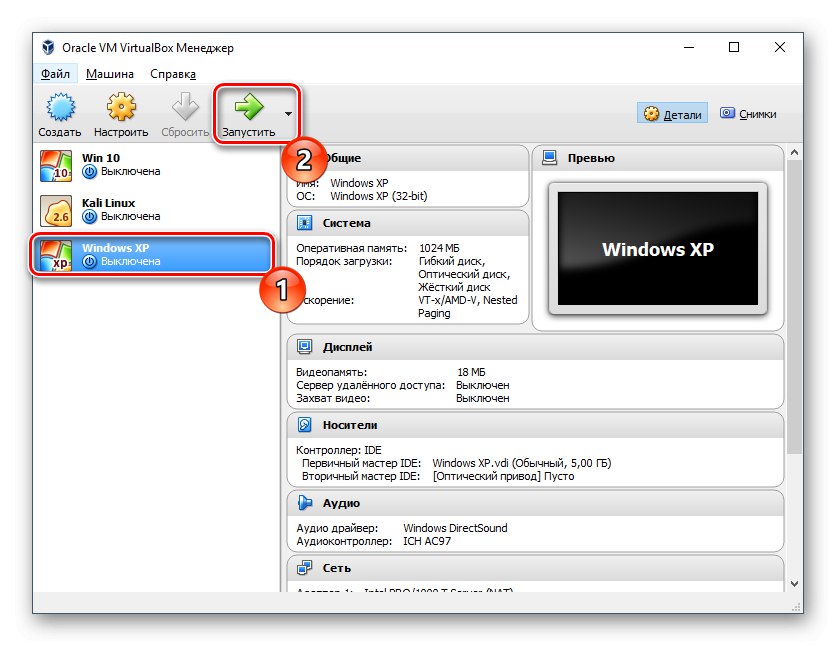Open the Машина menu
The height and width of the screenshot is (646, 836).
[110, 74]
